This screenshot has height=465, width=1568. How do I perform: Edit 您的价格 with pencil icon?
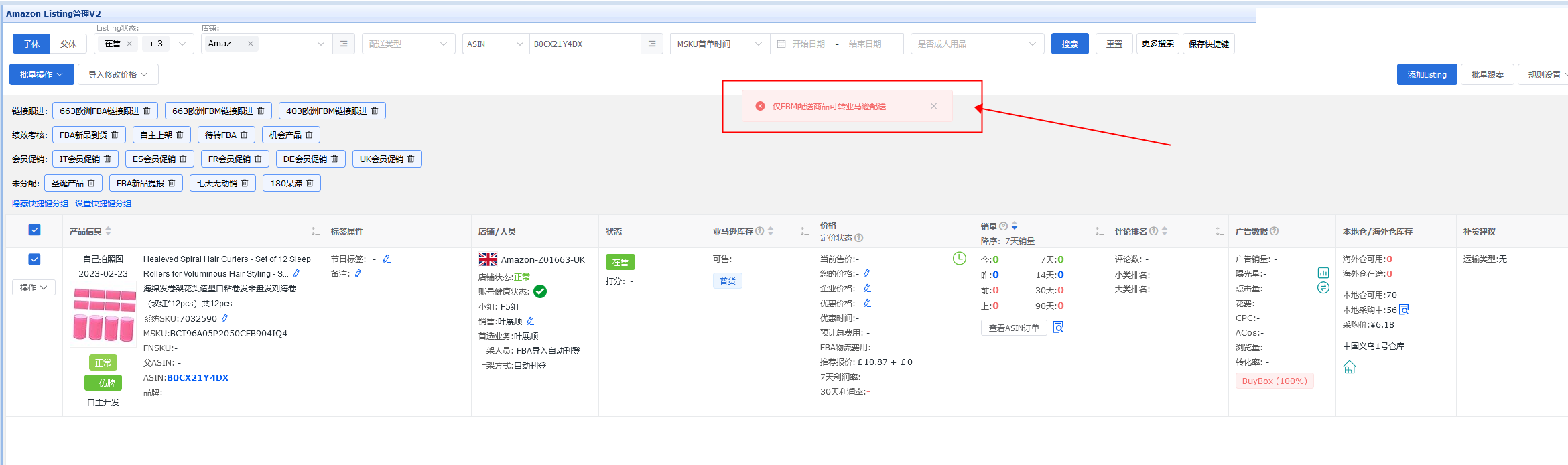(867, 273)
